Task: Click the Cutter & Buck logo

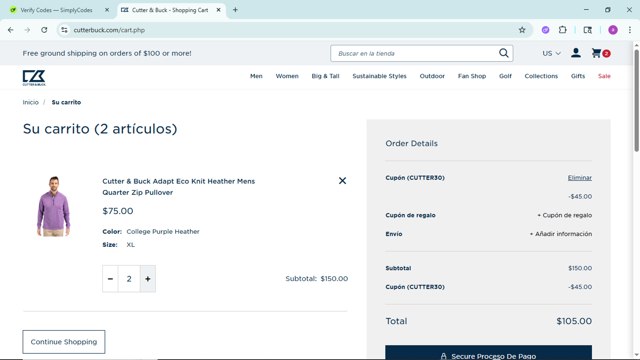Action: tap(34, 78)
